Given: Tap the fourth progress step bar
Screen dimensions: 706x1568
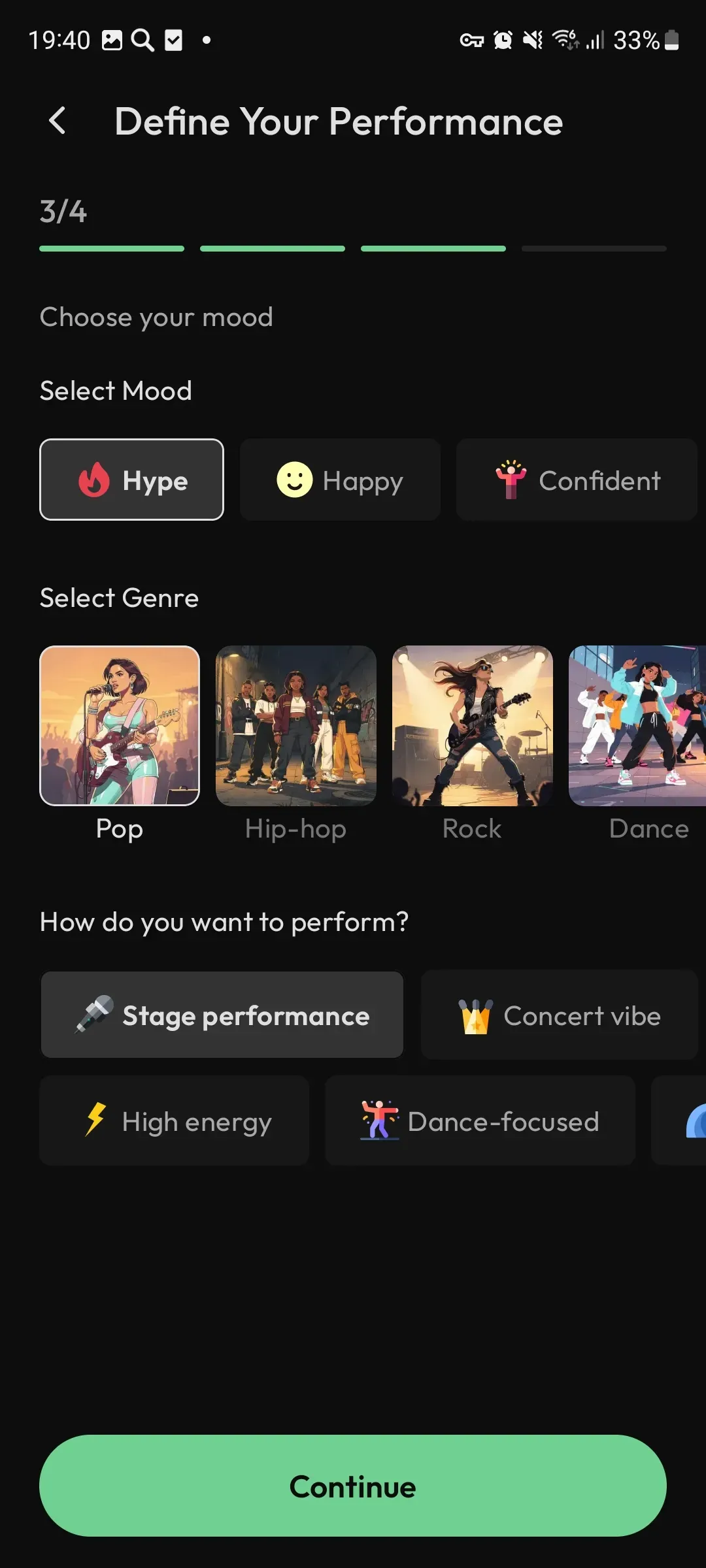Looking at the screenshot, I should pos(594,249).
